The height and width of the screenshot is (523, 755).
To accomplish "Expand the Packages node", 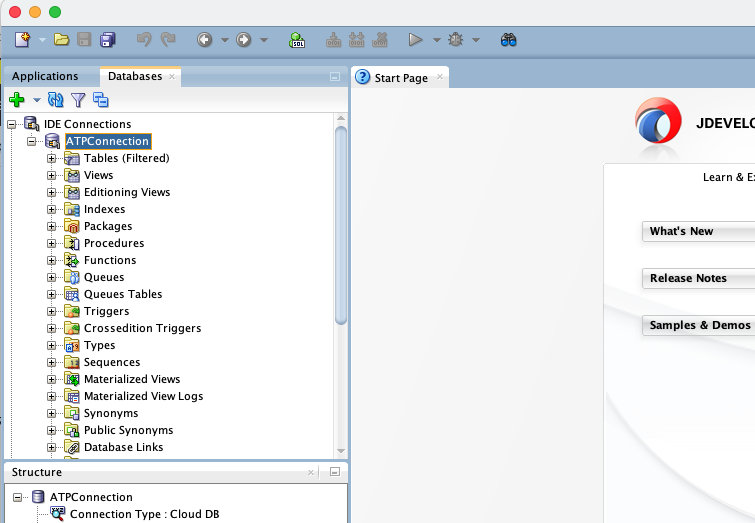I will pyautogui.click(x=52, y=226).
